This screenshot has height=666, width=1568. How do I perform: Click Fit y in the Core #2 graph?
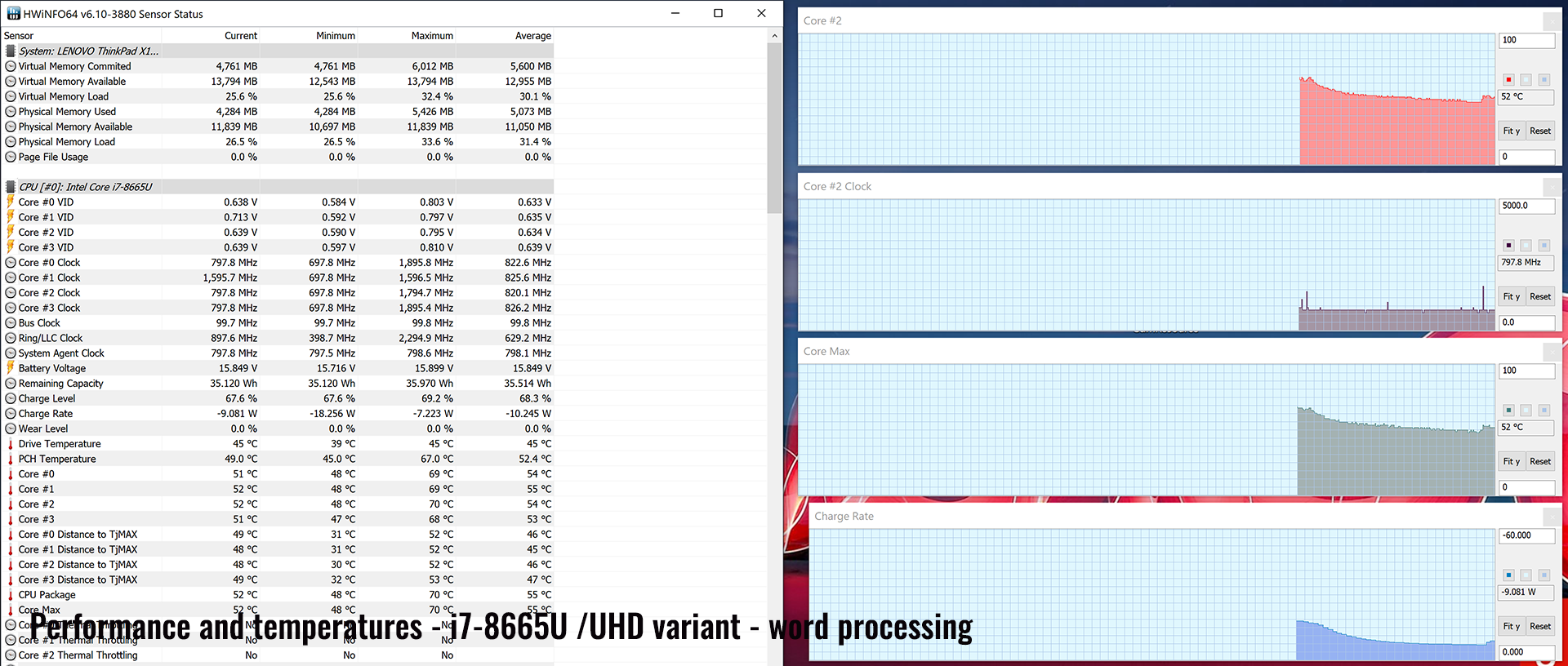[1512, 131]
